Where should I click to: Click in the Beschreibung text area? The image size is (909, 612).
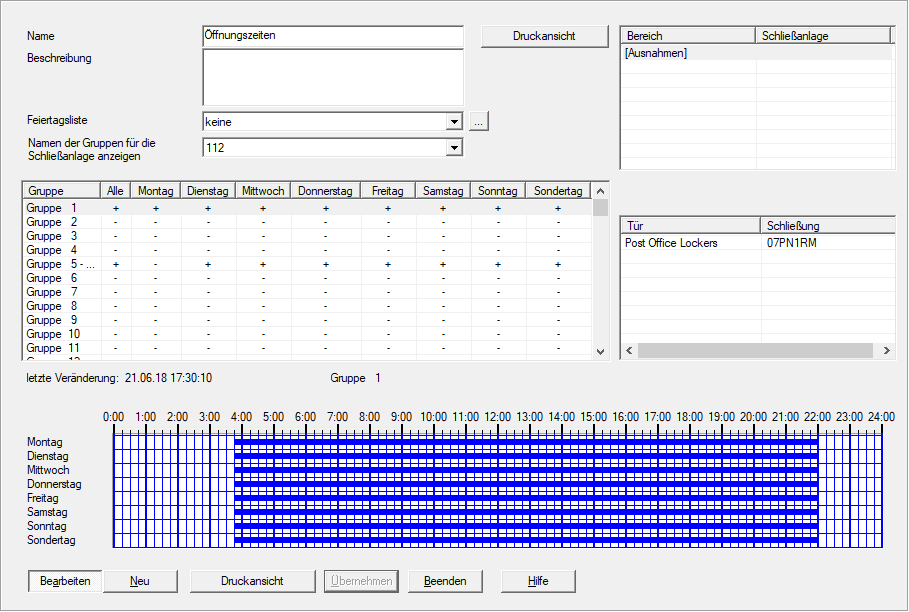coord(332,77)
